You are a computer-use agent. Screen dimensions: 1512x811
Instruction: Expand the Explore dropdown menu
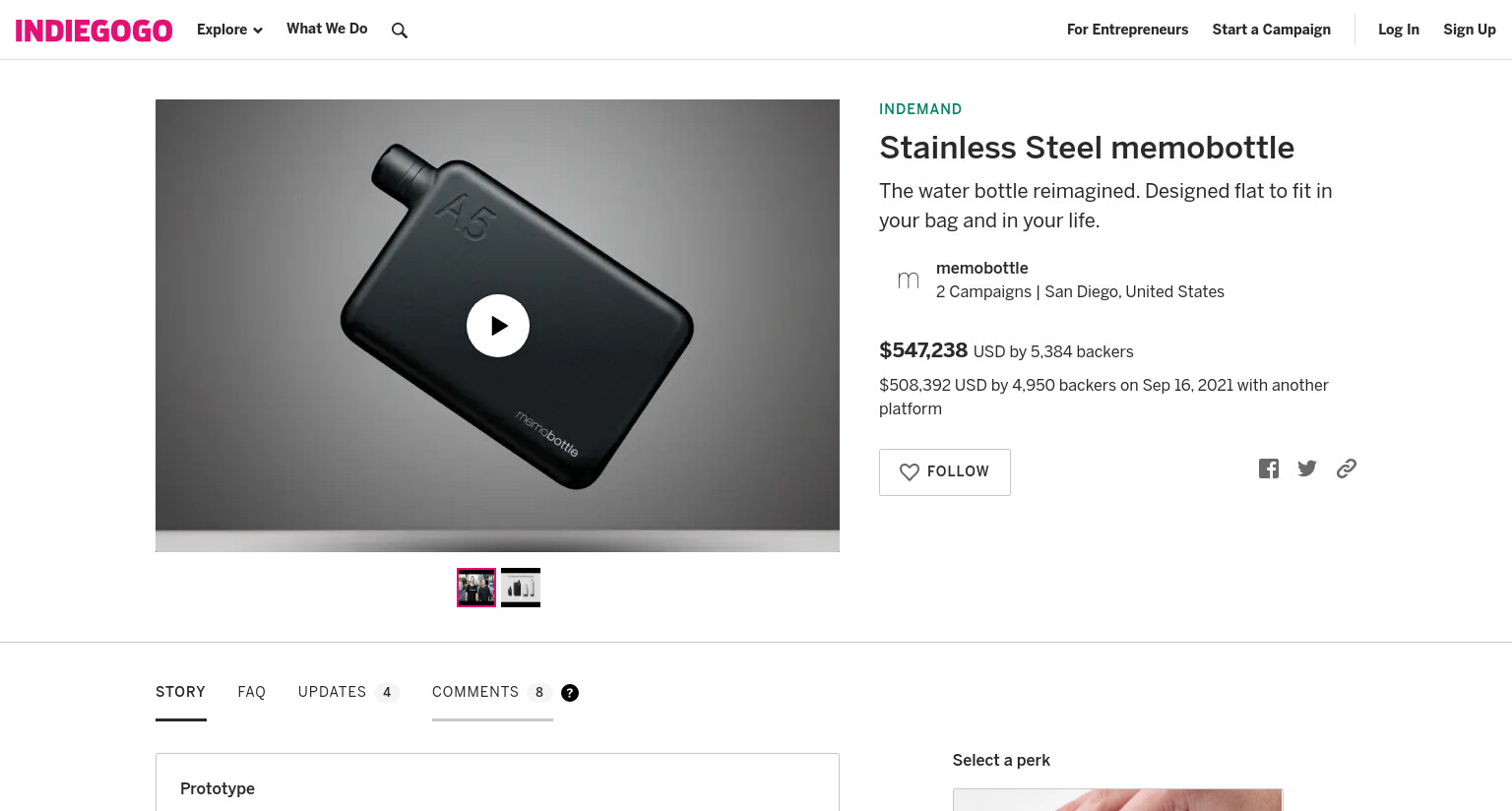tap(229, 30)
